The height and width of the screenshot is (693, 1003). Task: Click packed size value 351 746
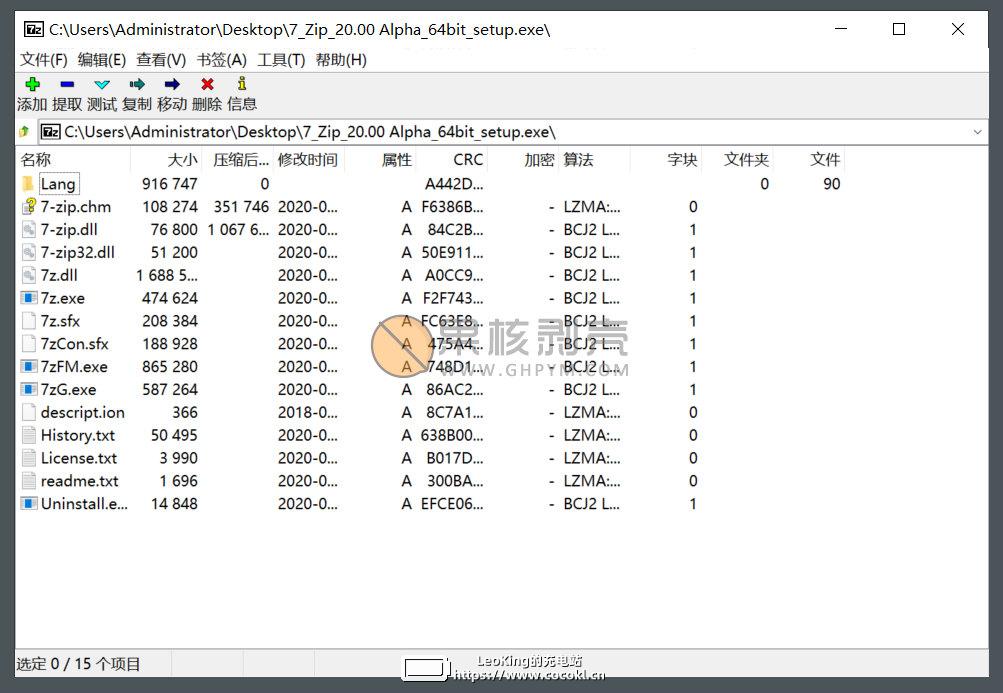click(x=241, y=207)
